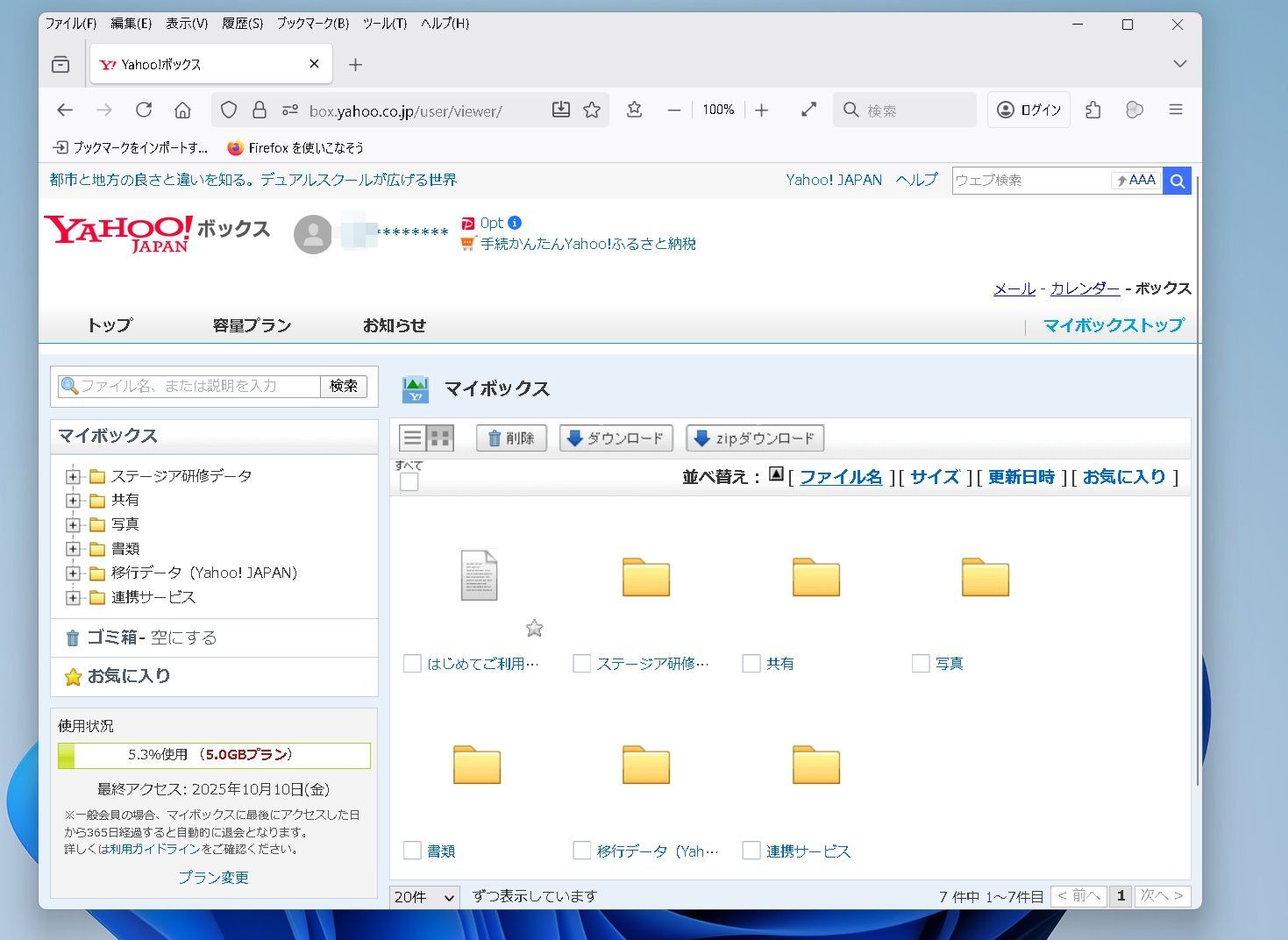Click the Firefox home icon

182,110
